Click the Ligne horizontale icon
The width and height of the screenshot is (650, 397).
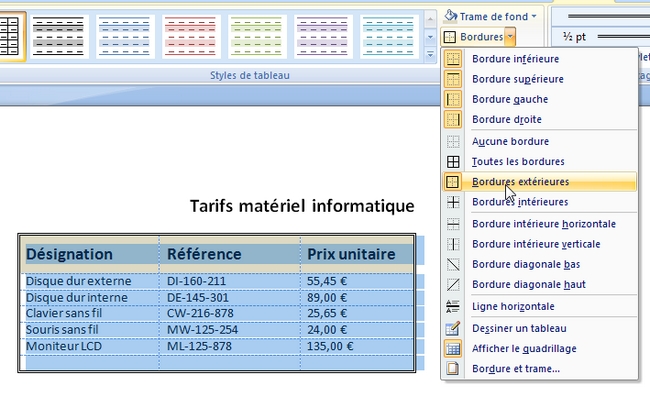[453, 307]
